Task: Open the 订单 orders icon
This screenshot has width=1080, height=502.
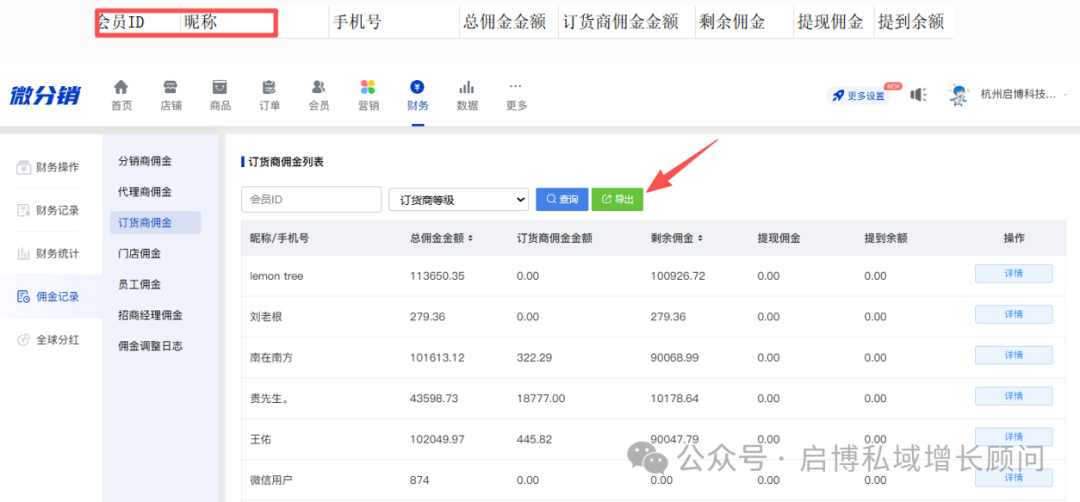Action: click(x=269, y=88)
